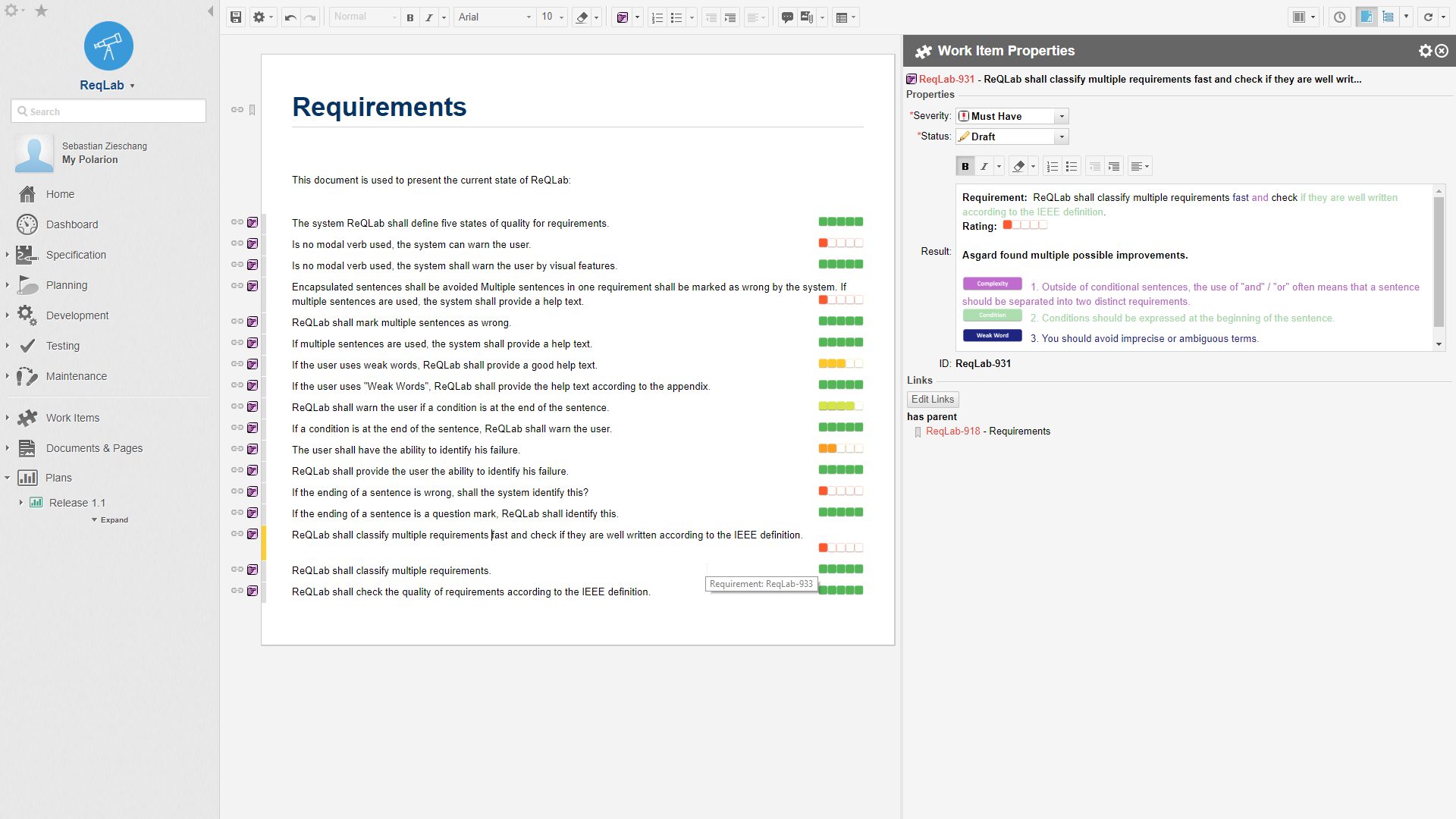The image size is (1456, 819).
Task: Insert numbered list in Result field editor
Action: click(x=1052, y=167)
